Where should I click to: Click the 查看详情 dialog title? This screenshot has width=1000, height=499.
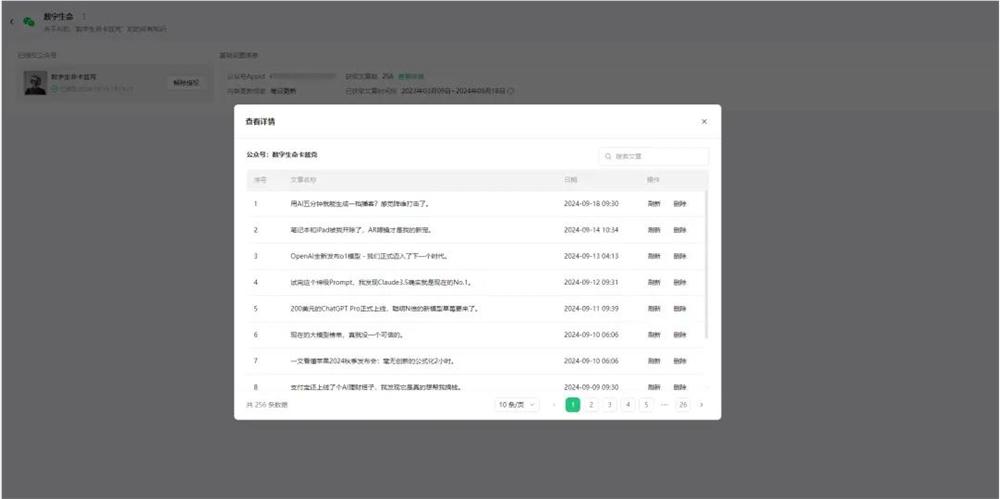[x=260, y=121]
